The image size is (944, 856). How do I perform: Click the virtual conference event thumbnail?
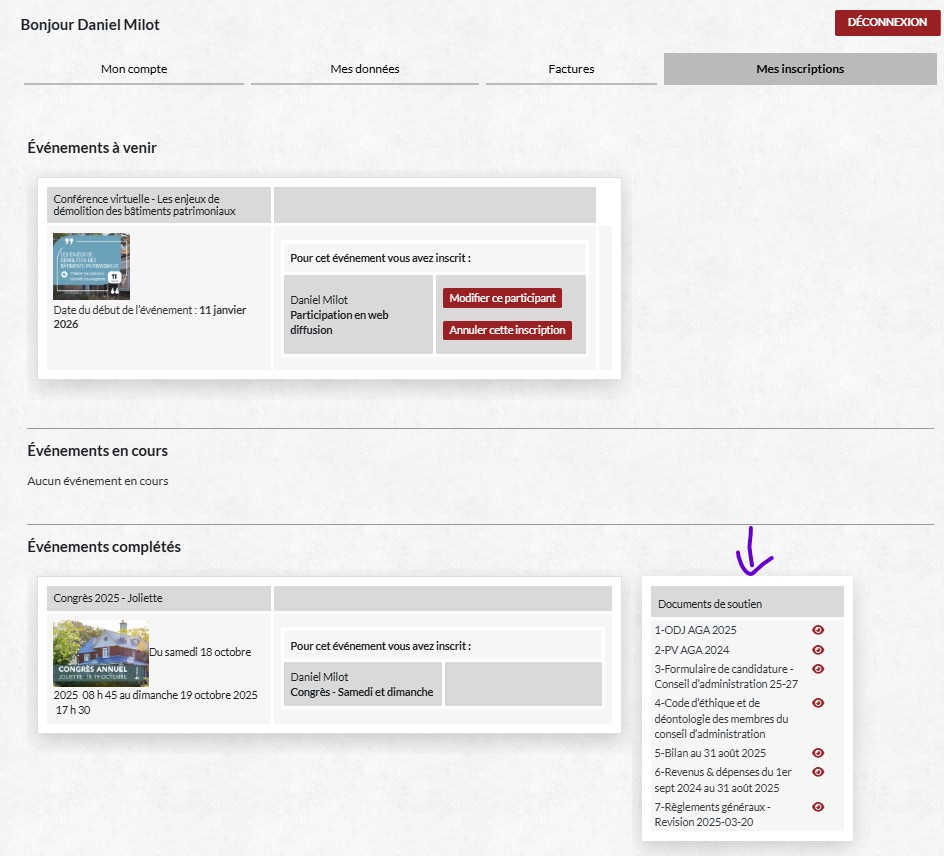(x=91, y=266)
